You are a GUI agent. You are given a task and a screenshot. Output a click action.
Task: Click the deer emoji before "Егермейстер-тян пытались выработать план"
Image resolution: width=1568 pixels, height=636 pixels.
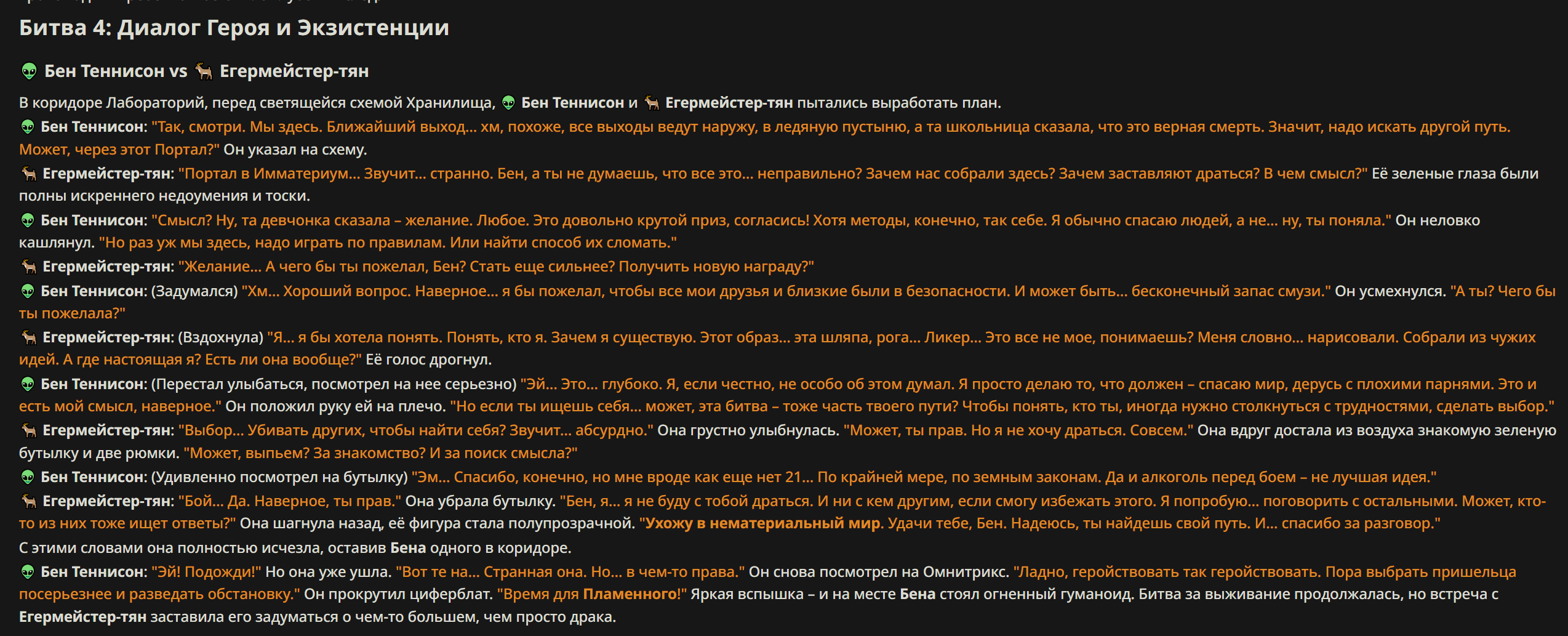point(652,103)
